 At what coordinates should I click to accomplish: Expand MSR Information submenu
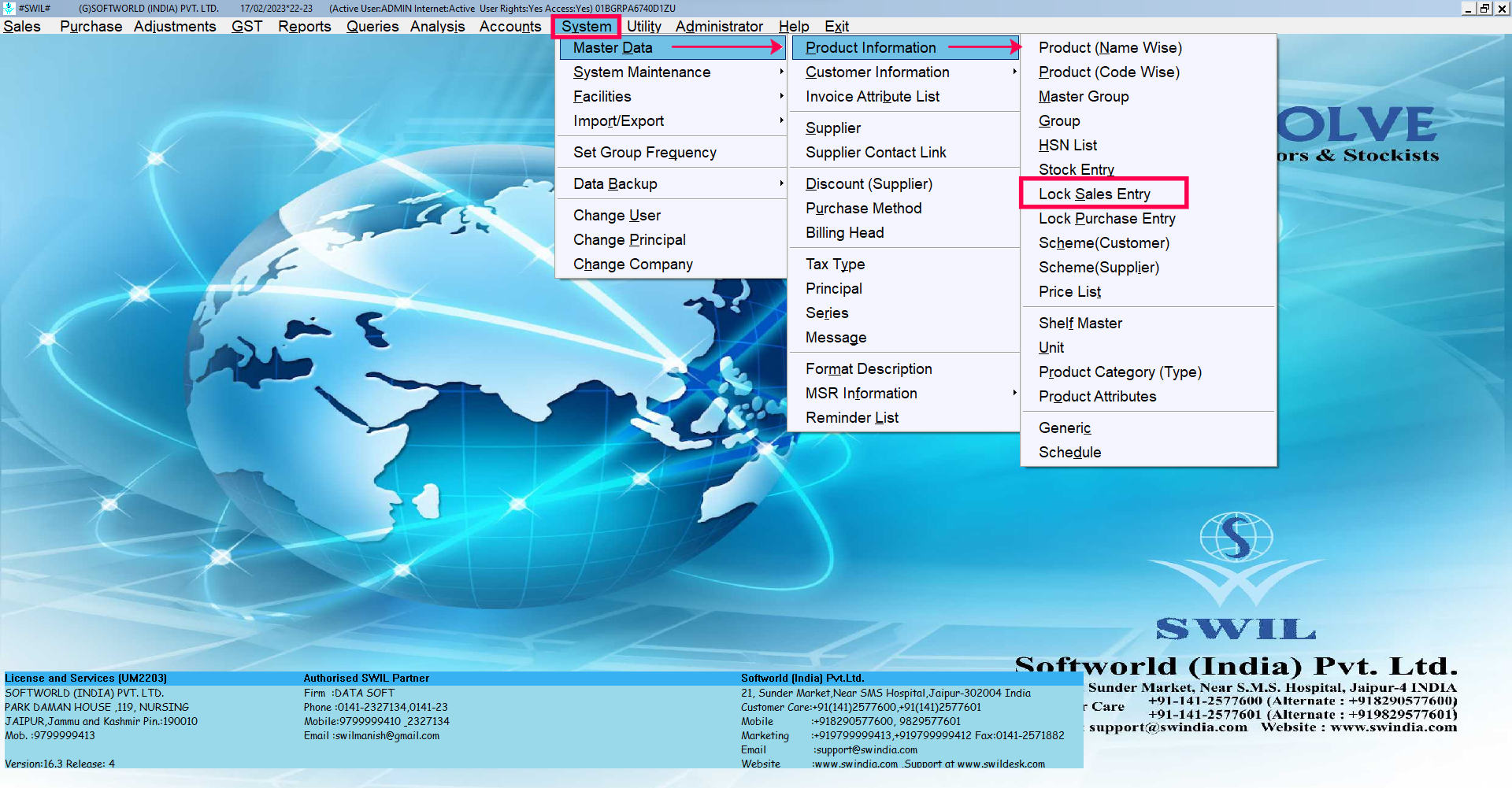(x=905, y=393)
